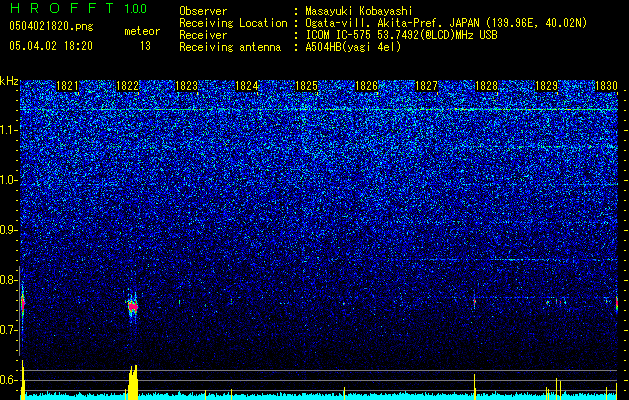Click the tall yellow intensity bar cluster under 1822

(133, 382)
